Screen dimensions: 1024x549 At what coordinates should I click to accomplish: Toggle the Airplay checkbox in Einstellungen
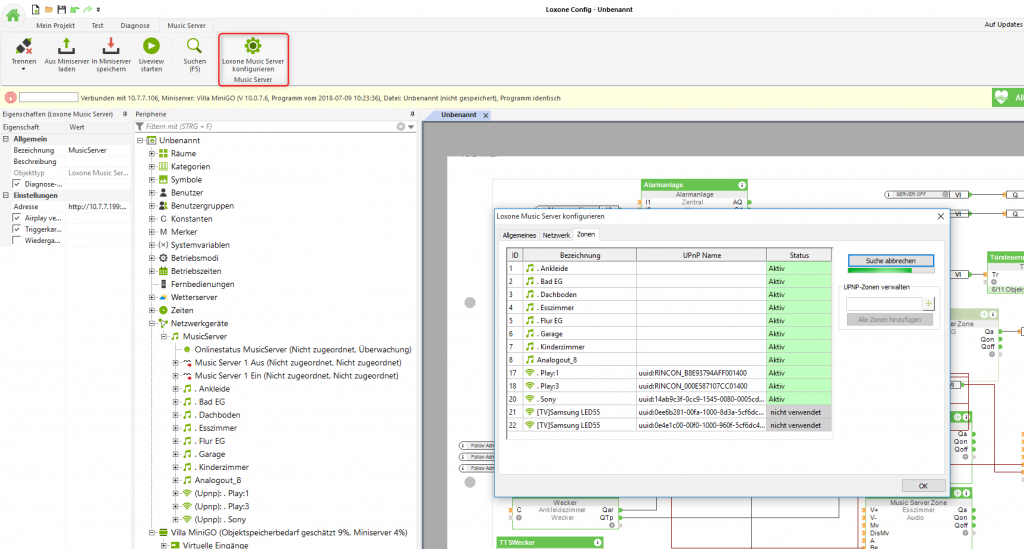click(x=16, y=217)
